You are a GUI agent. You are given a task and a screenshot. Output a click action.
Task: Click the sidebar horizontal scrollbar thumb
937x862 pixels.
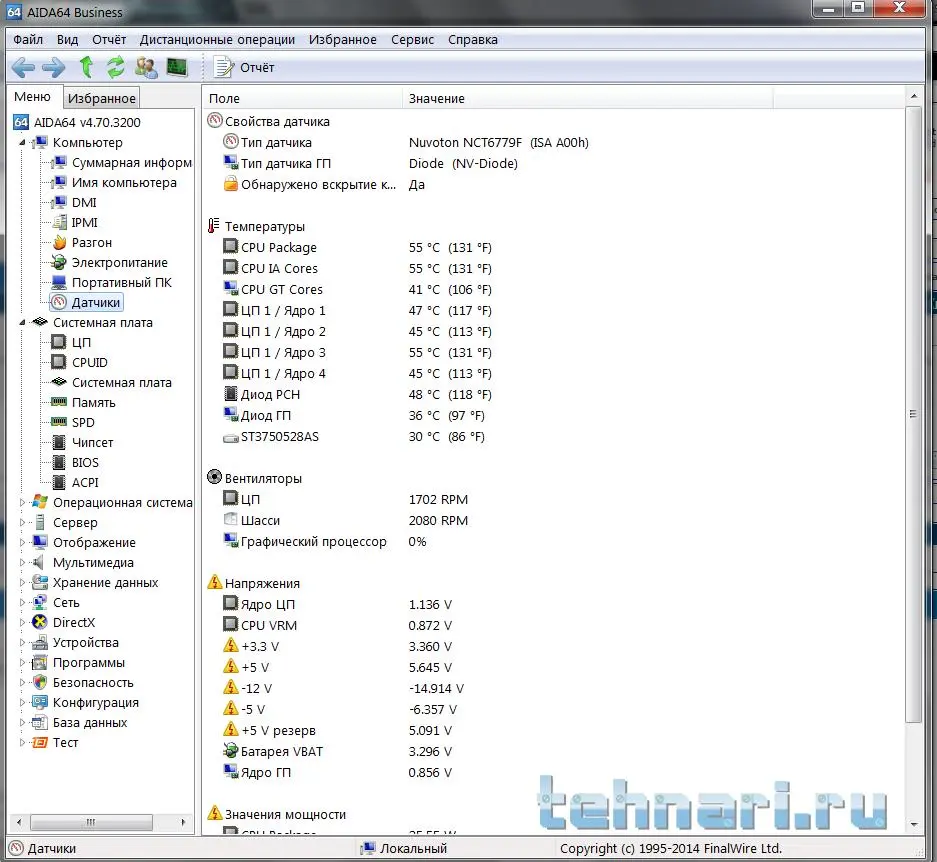[91, 823]
